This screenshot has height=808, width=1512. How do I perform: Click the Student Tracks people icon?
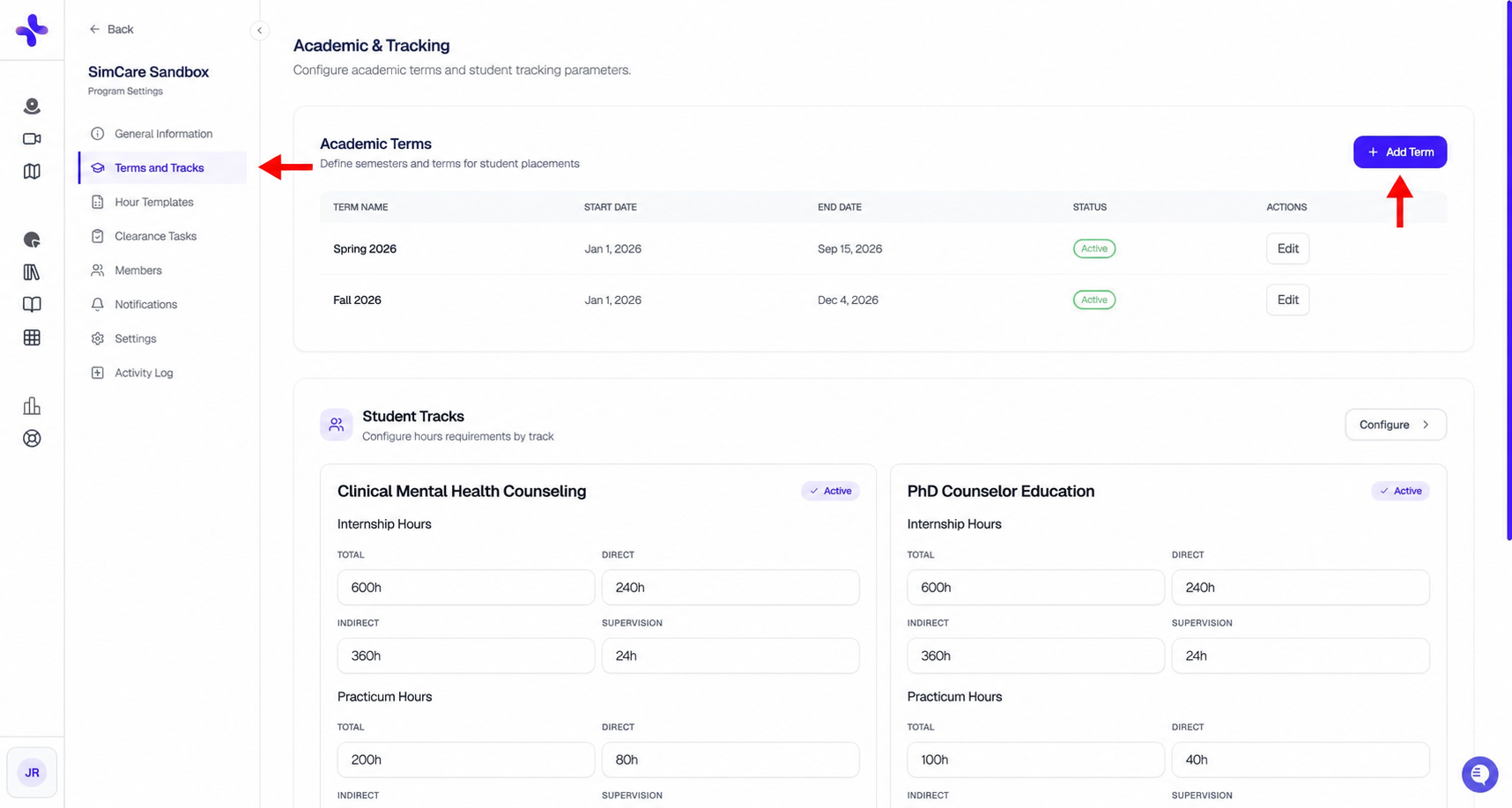pos(336,425)
